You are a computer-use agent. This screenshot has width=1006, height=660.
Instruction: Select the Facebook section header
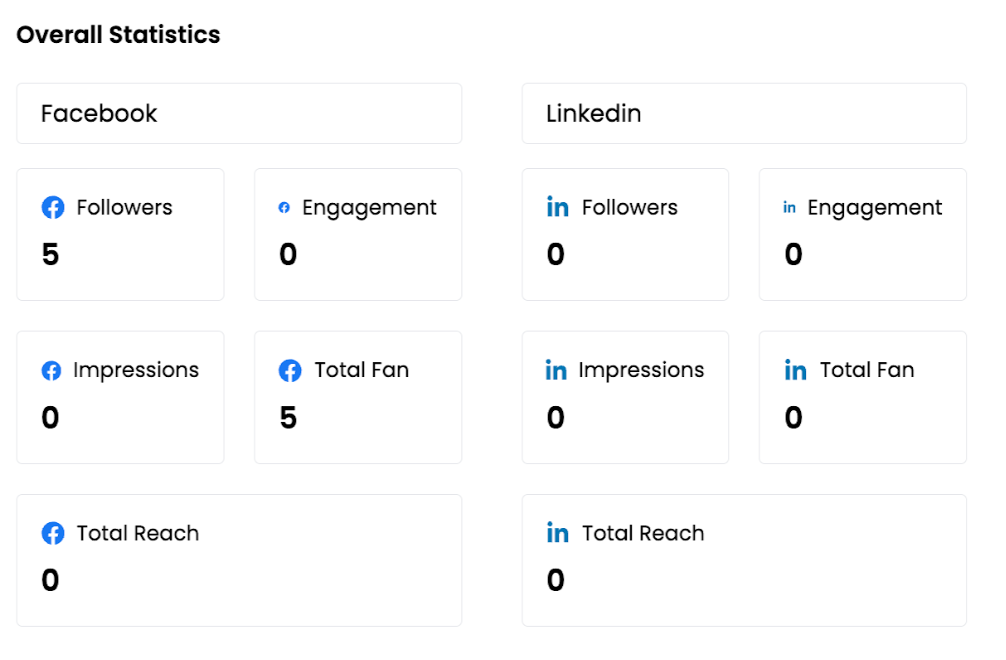tap(239, 113)
